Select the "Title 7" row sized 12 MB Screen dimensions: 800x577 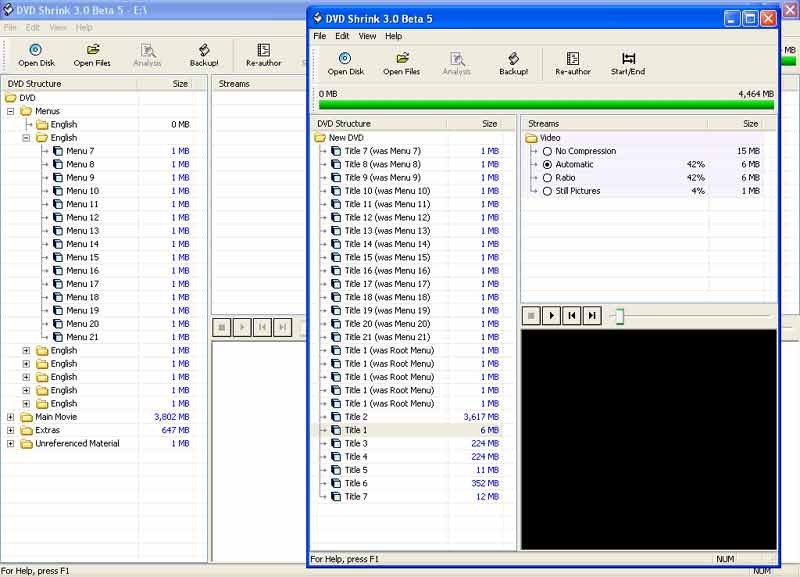point(407,496)
